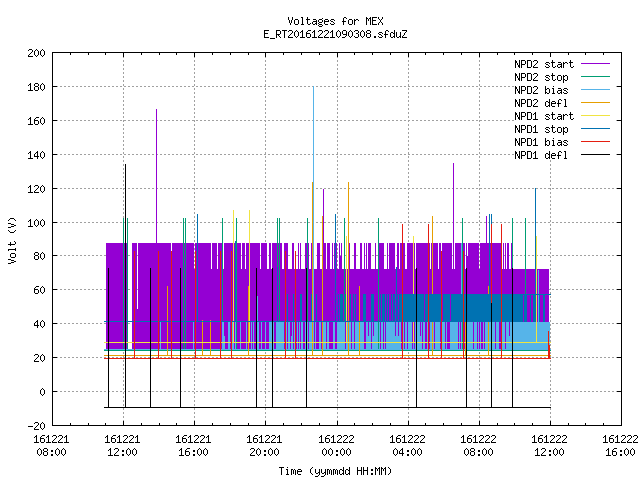Click the red NPD1 bias legend line
This screenshot has width=640, height=480.
[596, 142]
